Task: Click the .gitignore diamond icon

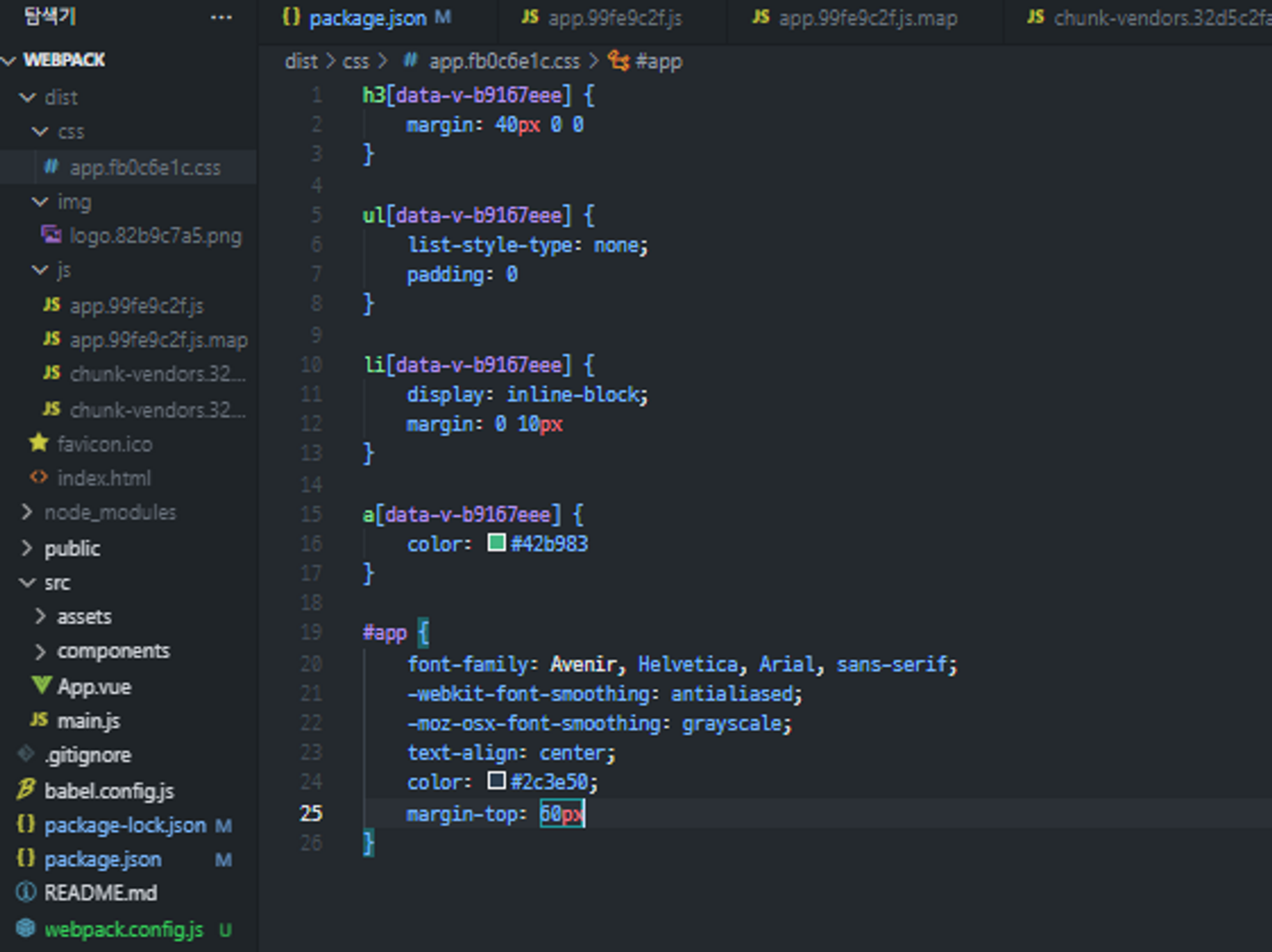Action: 26,754
